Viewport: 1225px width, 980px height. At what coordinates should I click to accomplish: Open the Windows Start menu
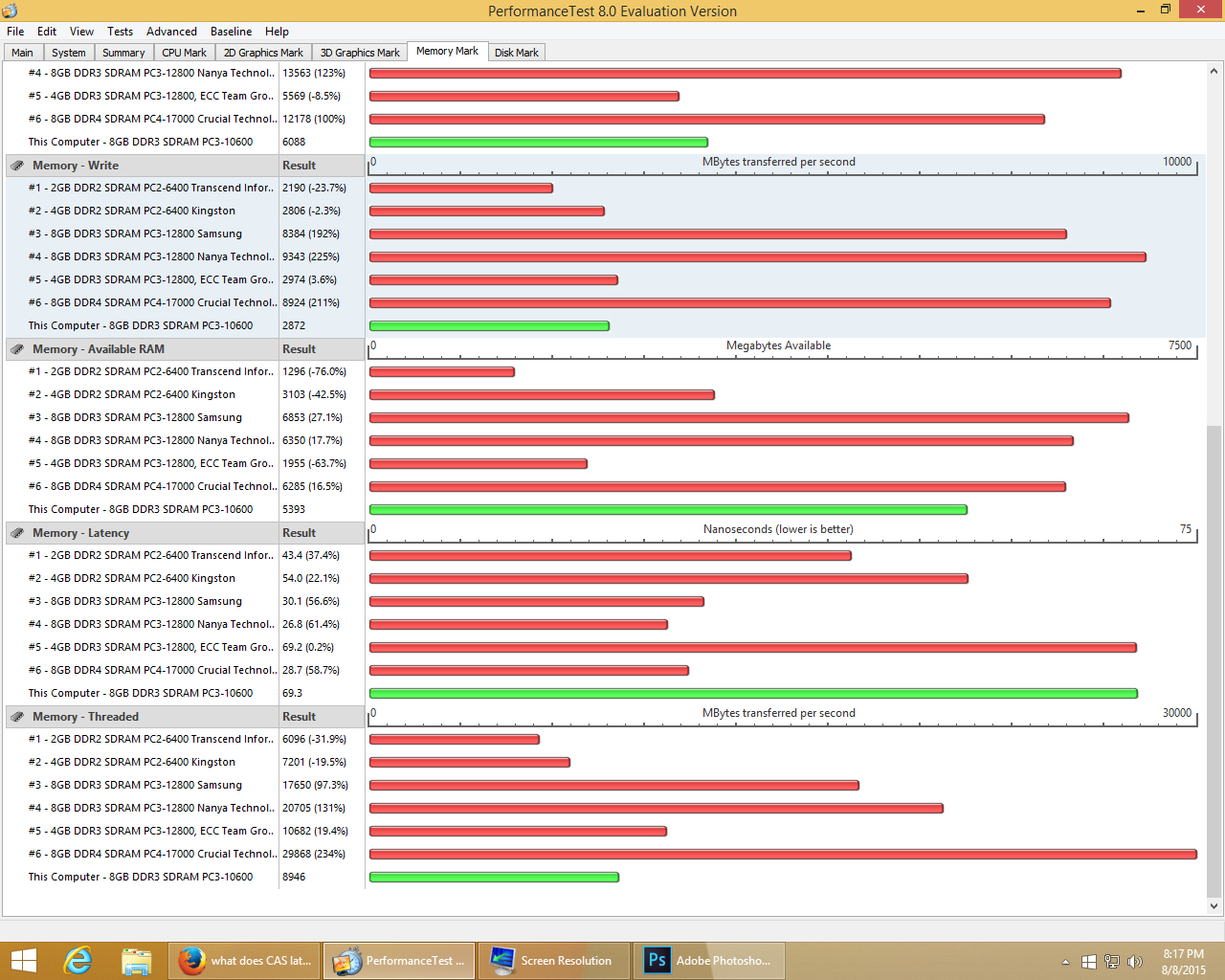click(x=23, y=961)
